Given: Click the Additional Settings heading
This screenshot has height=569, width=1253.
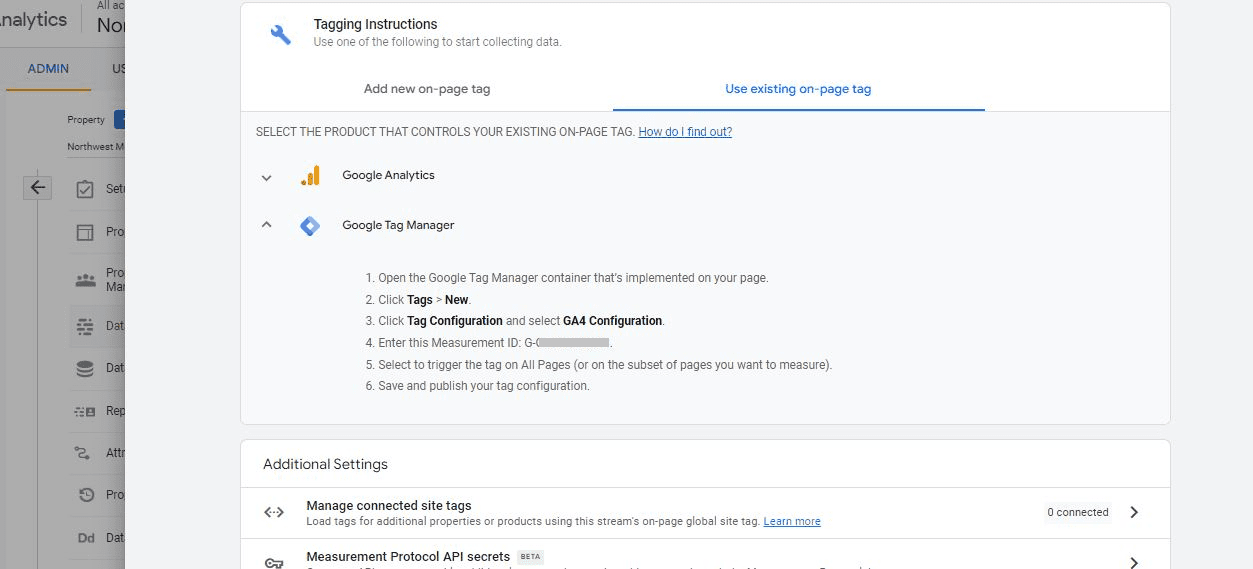Looking at the screenshot, I should 325,464.
